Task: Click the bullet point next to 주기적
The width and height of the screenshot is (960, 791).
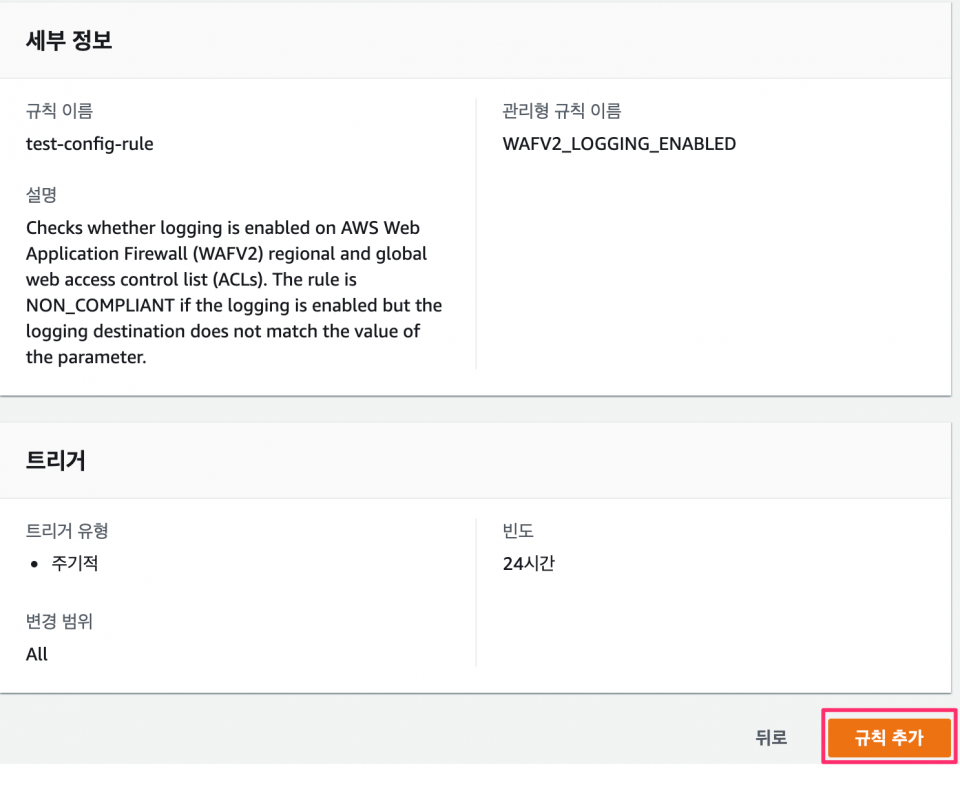Action: [x=33, y=562]
